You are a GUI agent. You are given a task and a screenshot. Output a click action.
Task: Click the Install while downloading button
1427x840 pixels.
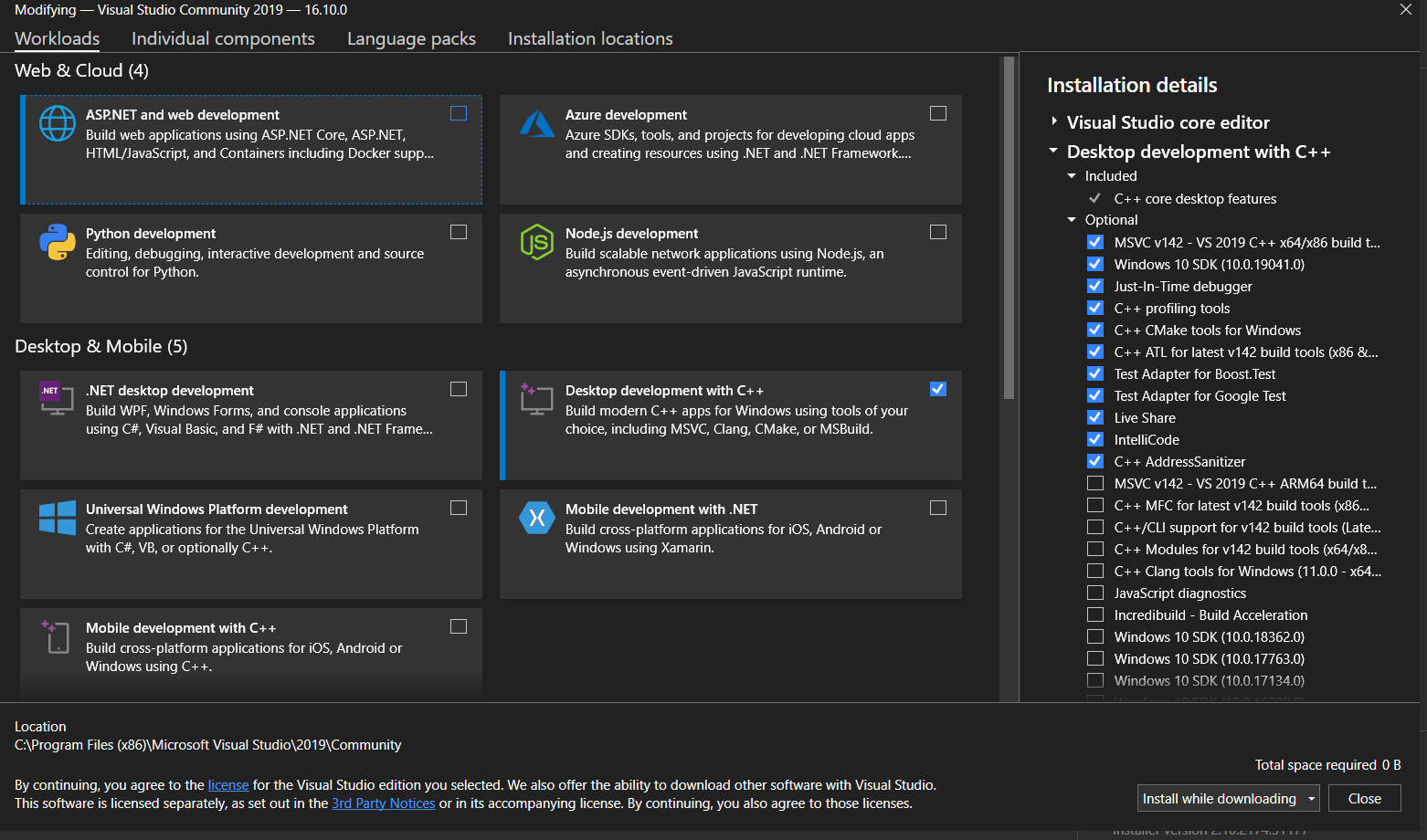coord(1220,798)
